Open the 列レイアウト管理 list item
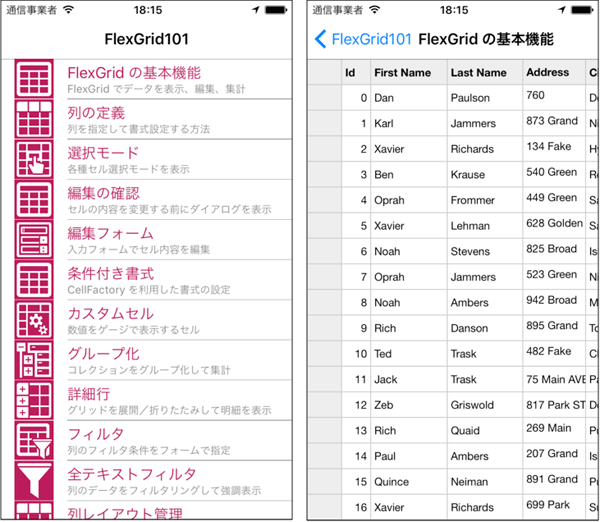 179,511
